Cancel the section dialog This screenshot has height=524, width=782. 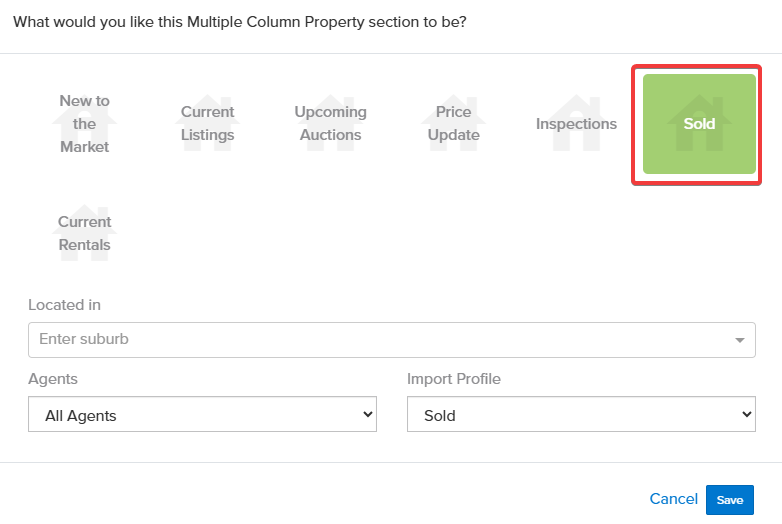coord(673,499)
